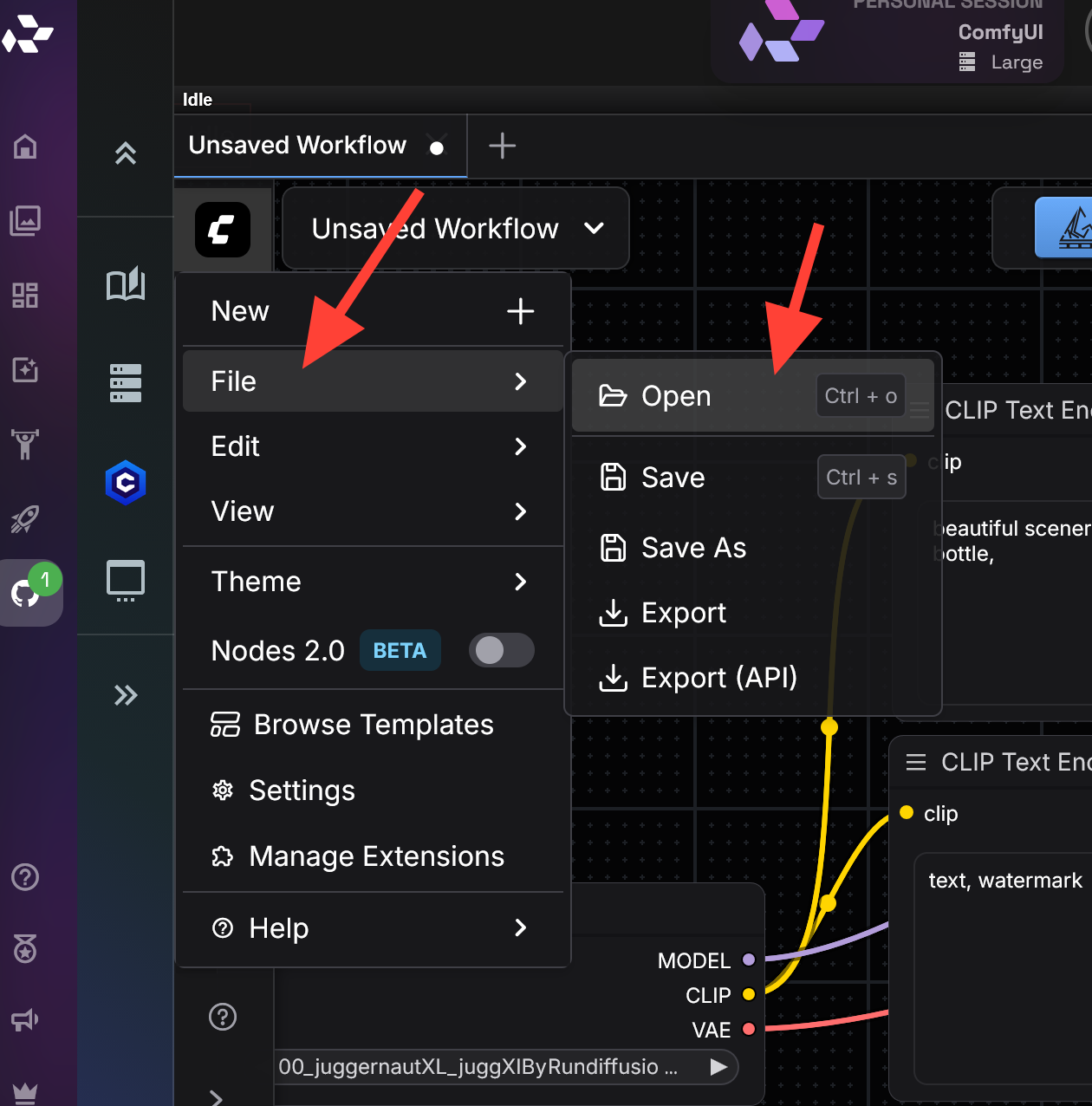The image size is (1092, 1106).
Task: Toggle the Nodes 2.0 beta switch
Action: point(501,650)
